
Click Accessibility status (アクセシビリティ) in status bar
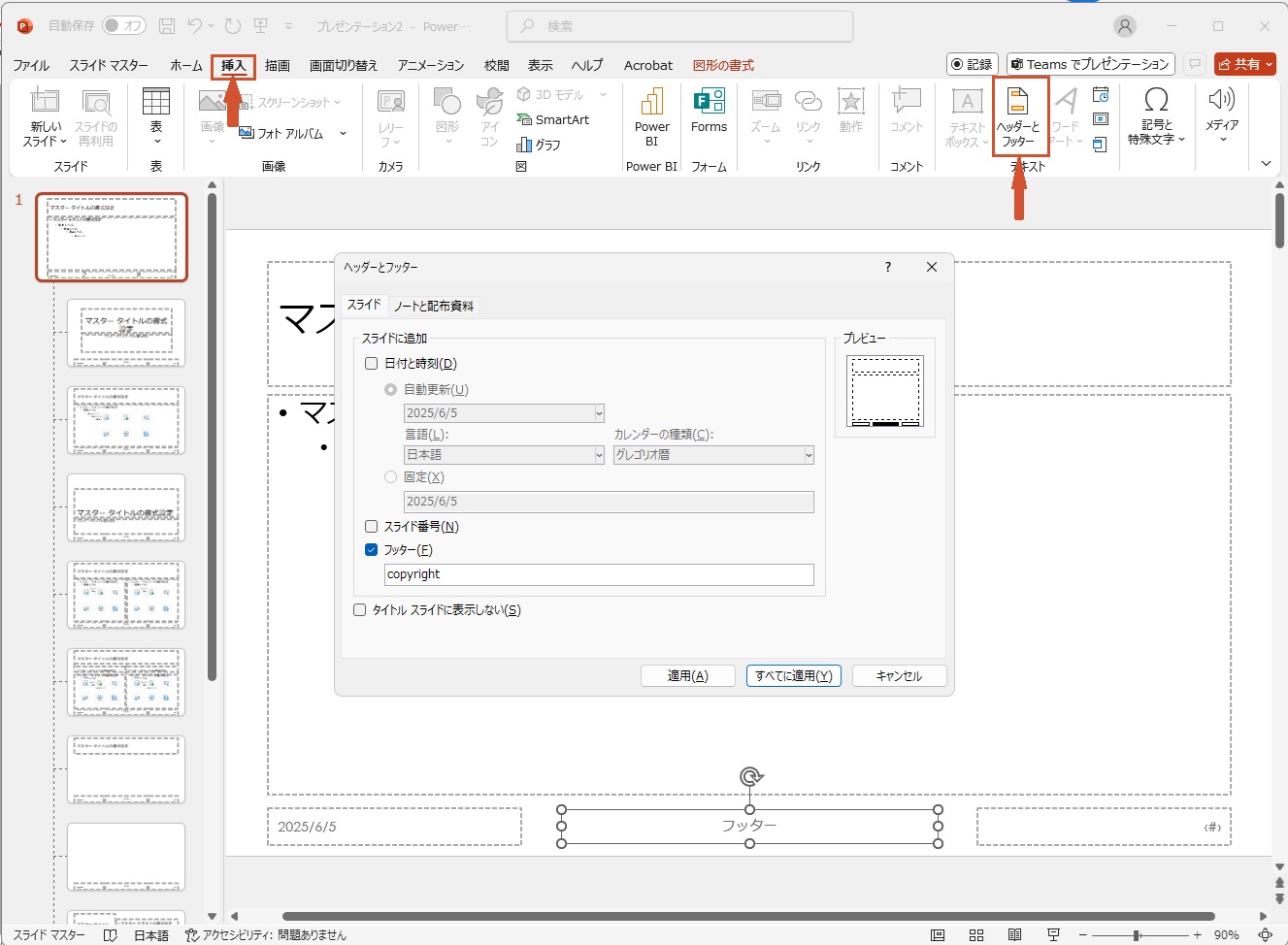(x=266, y=935)
